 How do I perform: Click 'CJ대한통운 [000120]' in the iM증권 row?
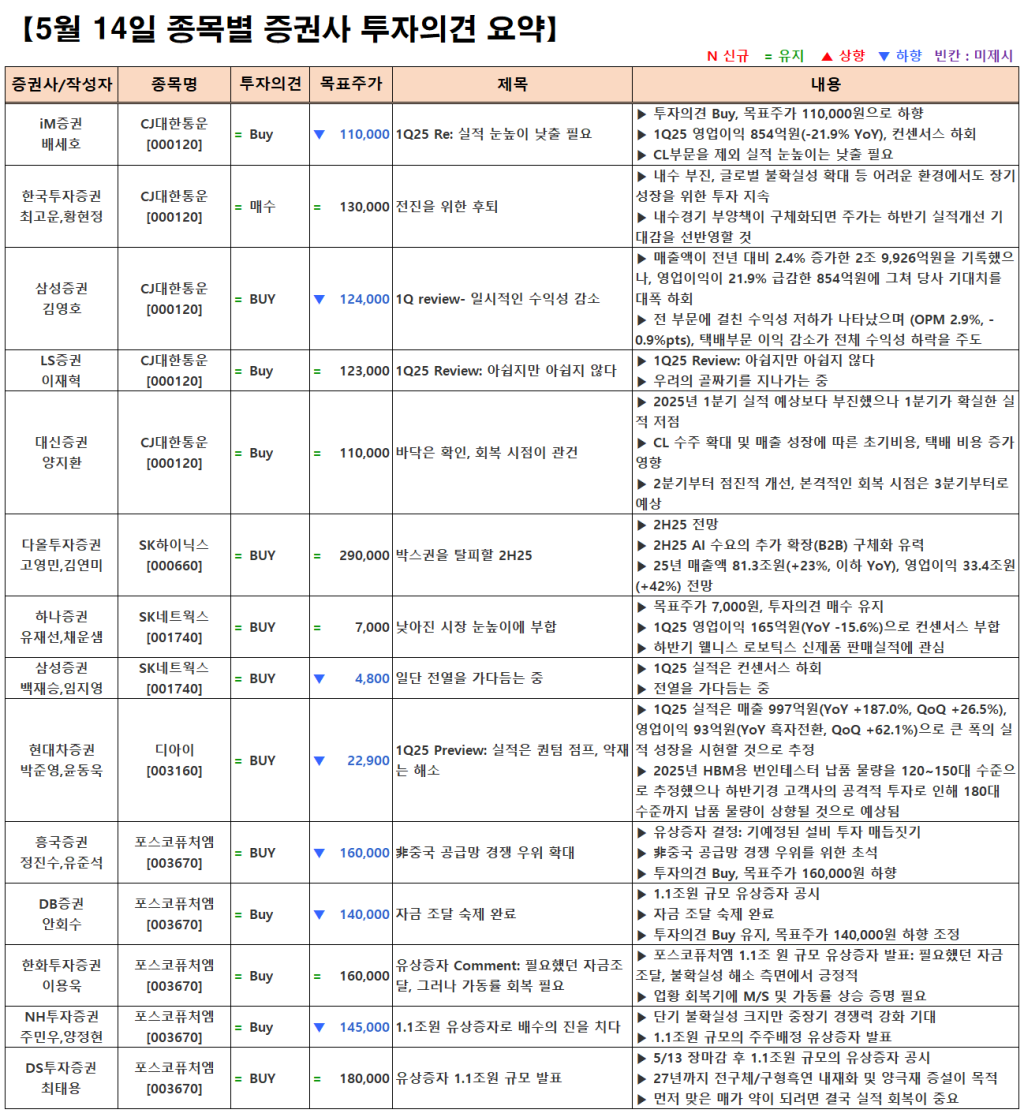click(x=175, y=134)
